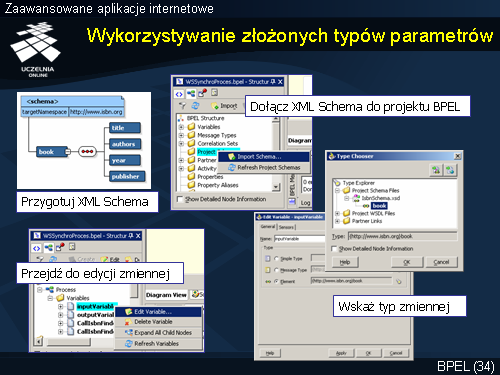This screenshot has height=375, width=500.
Task: Expand Variables folder in BPEL Structure tree
Action: [x=181, y=127]
